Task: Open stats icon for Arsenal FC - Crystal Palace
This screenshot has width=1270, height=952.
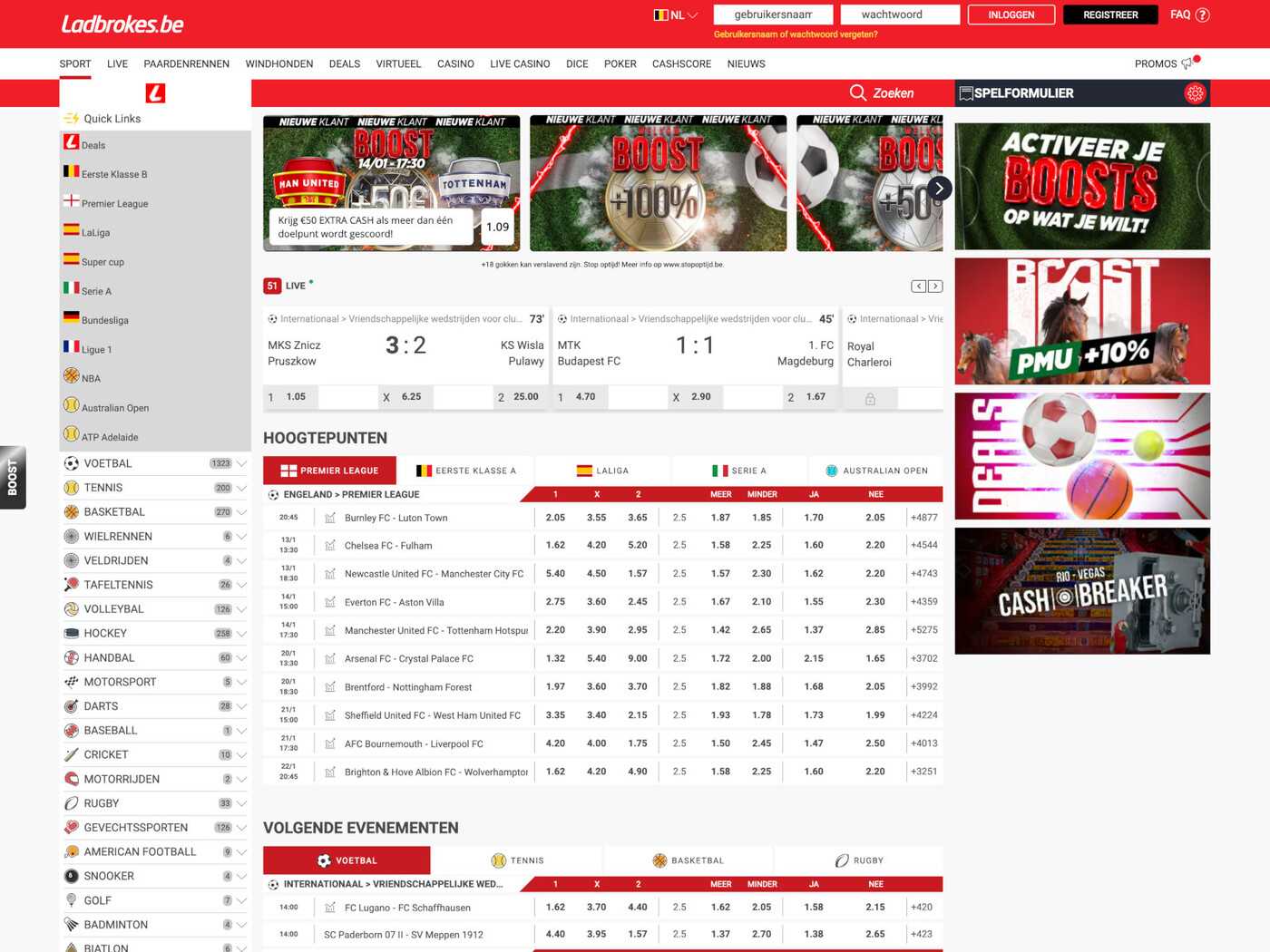Action: point(330,658)
